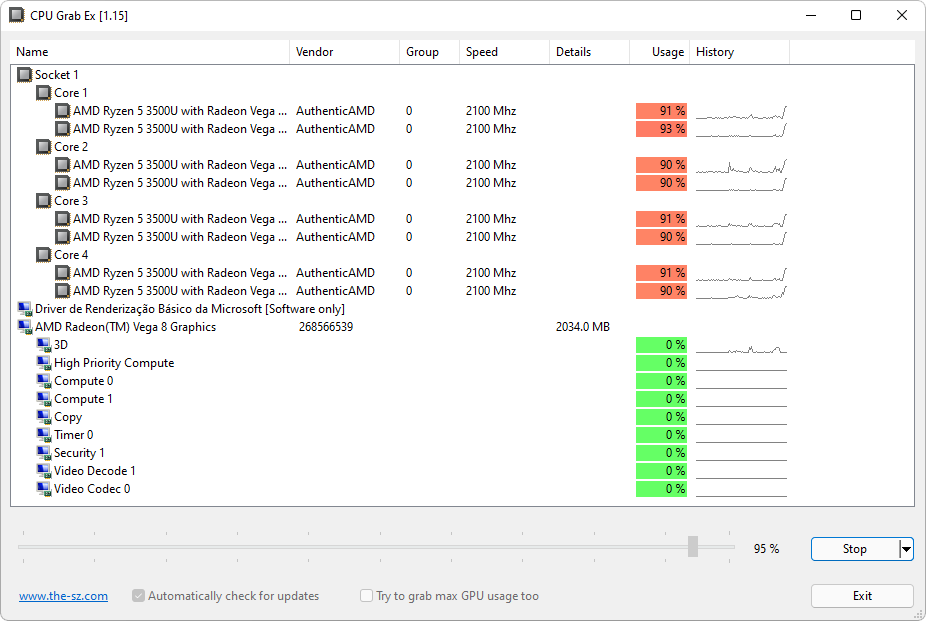Screen dimensions: 926x621
Task: Click the 95 % load value label
Action: [x=766, y=549]
